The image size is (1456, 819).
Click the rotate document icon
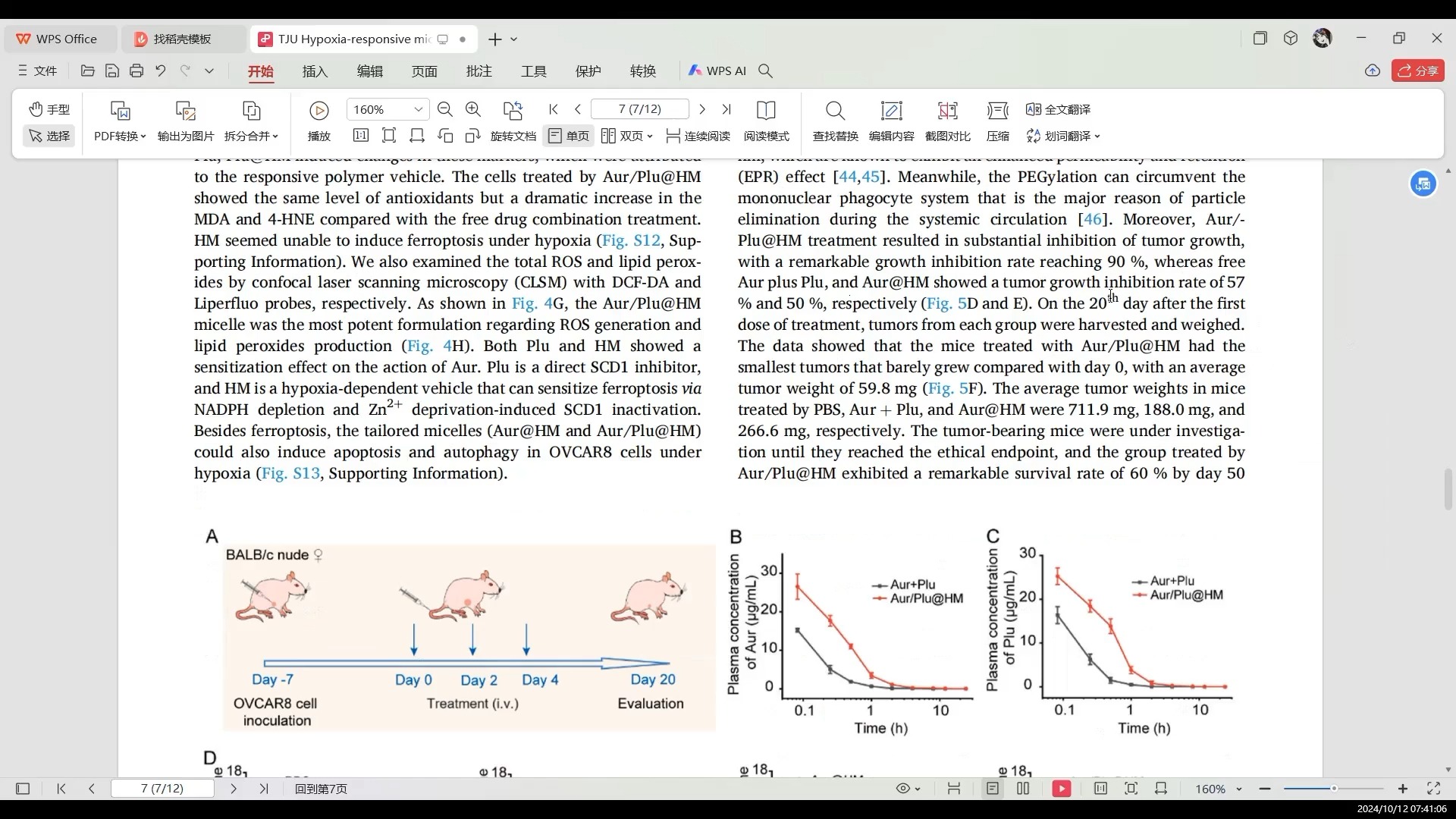(513, 111)
